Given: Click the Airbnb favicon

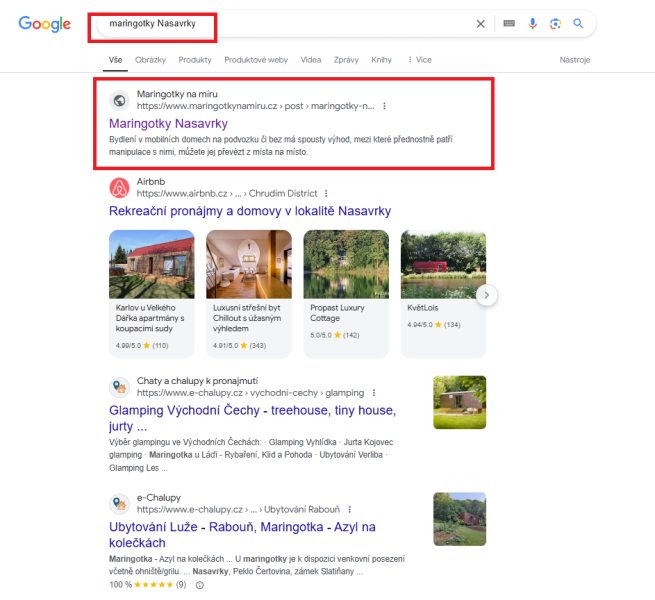Looking at the screenshot, I should click(x=119, y=188).
